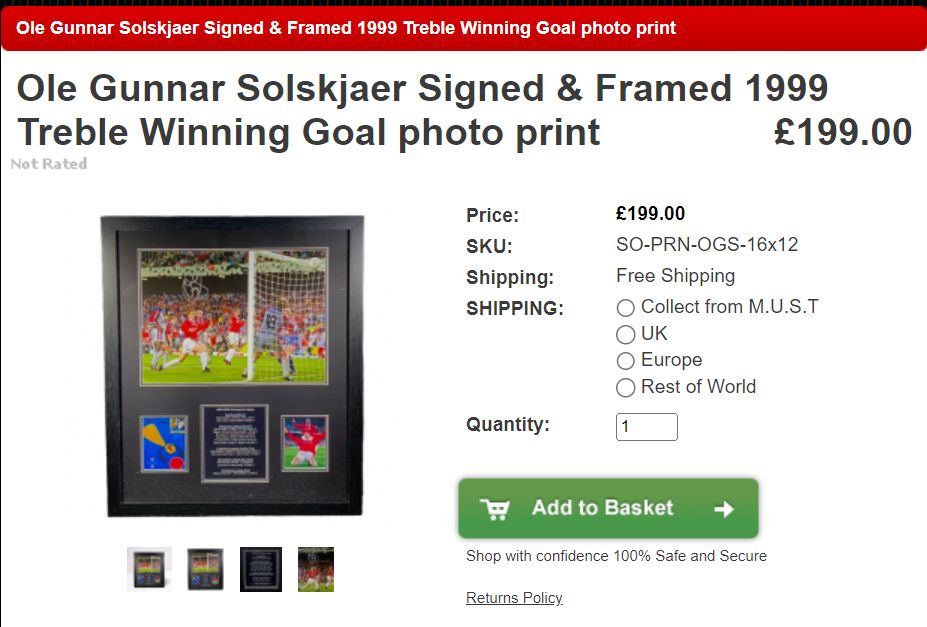
Task: View the fourth goal photo thumbnail
Action: (x=316, y=569)
